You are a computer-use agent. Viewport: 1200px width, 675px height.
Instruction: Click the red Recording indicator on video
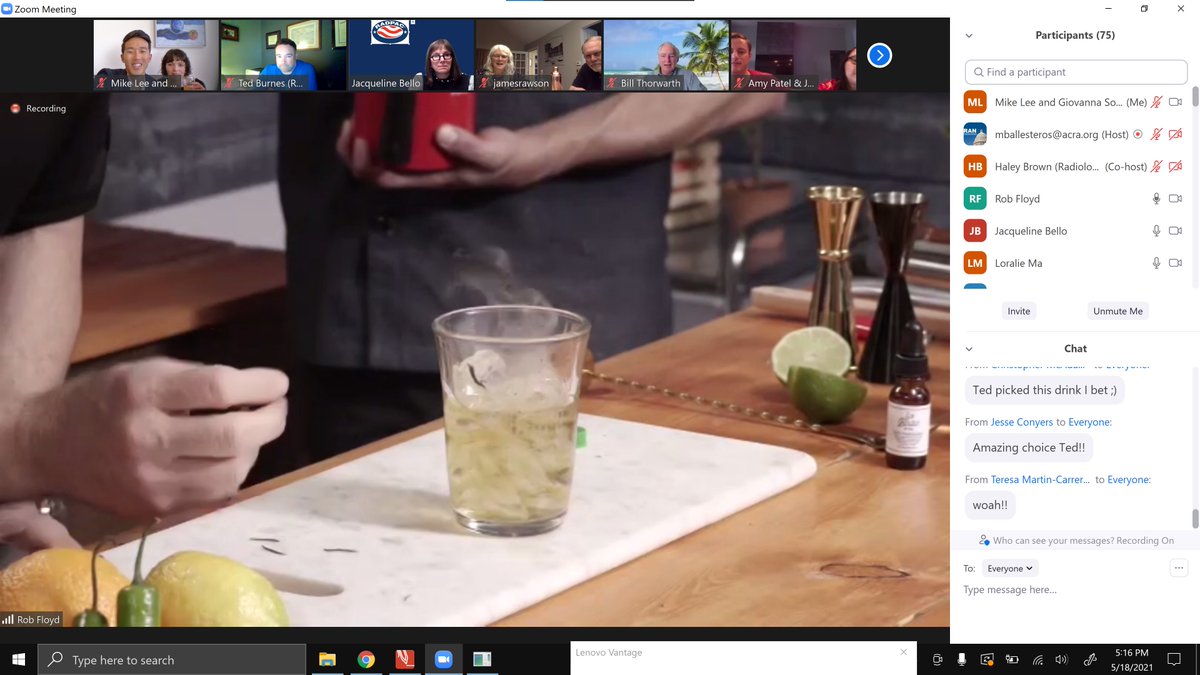tap(38, 108)
